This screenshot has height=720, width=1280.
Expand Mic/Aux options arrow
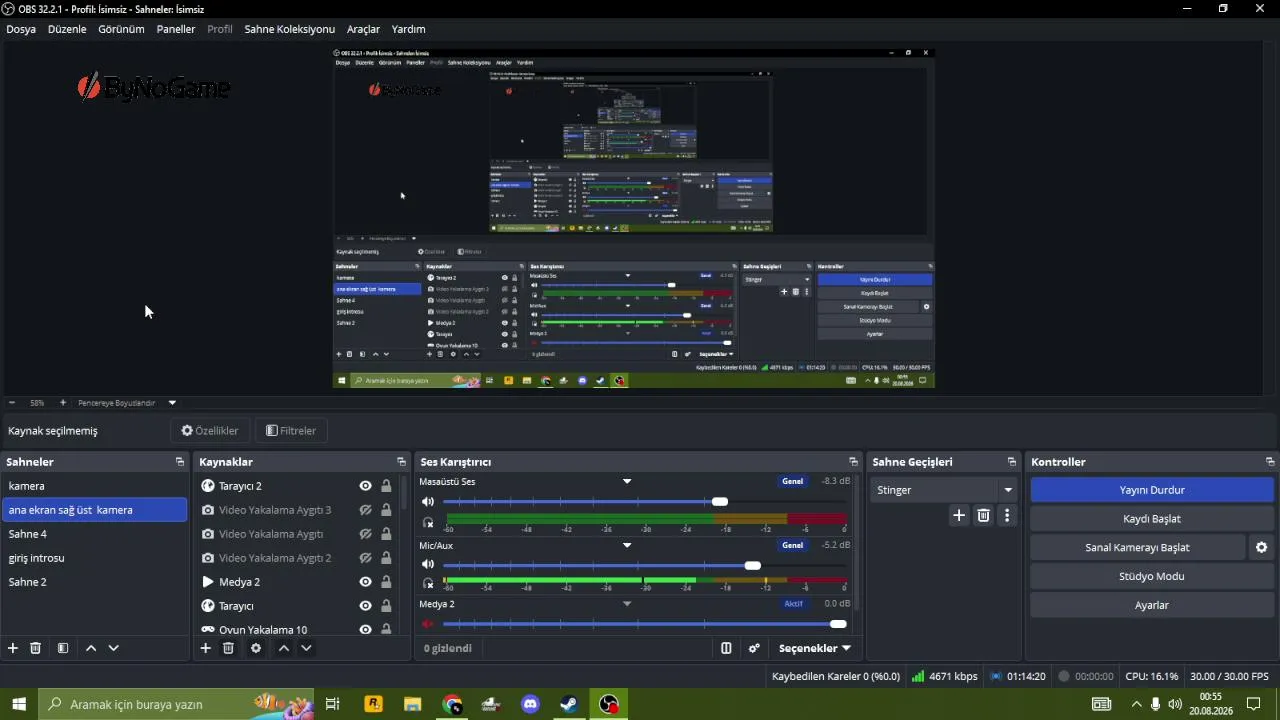[x=627, y=545]
